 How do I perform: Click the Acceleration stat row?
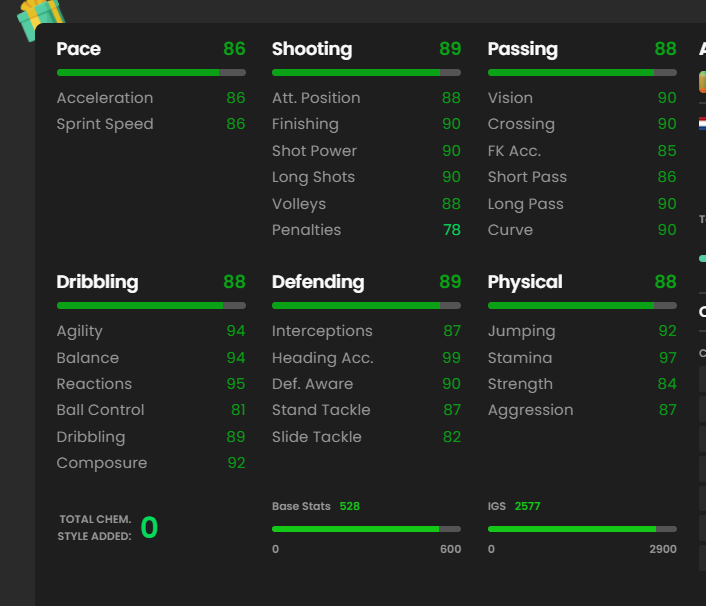point(151,98)
